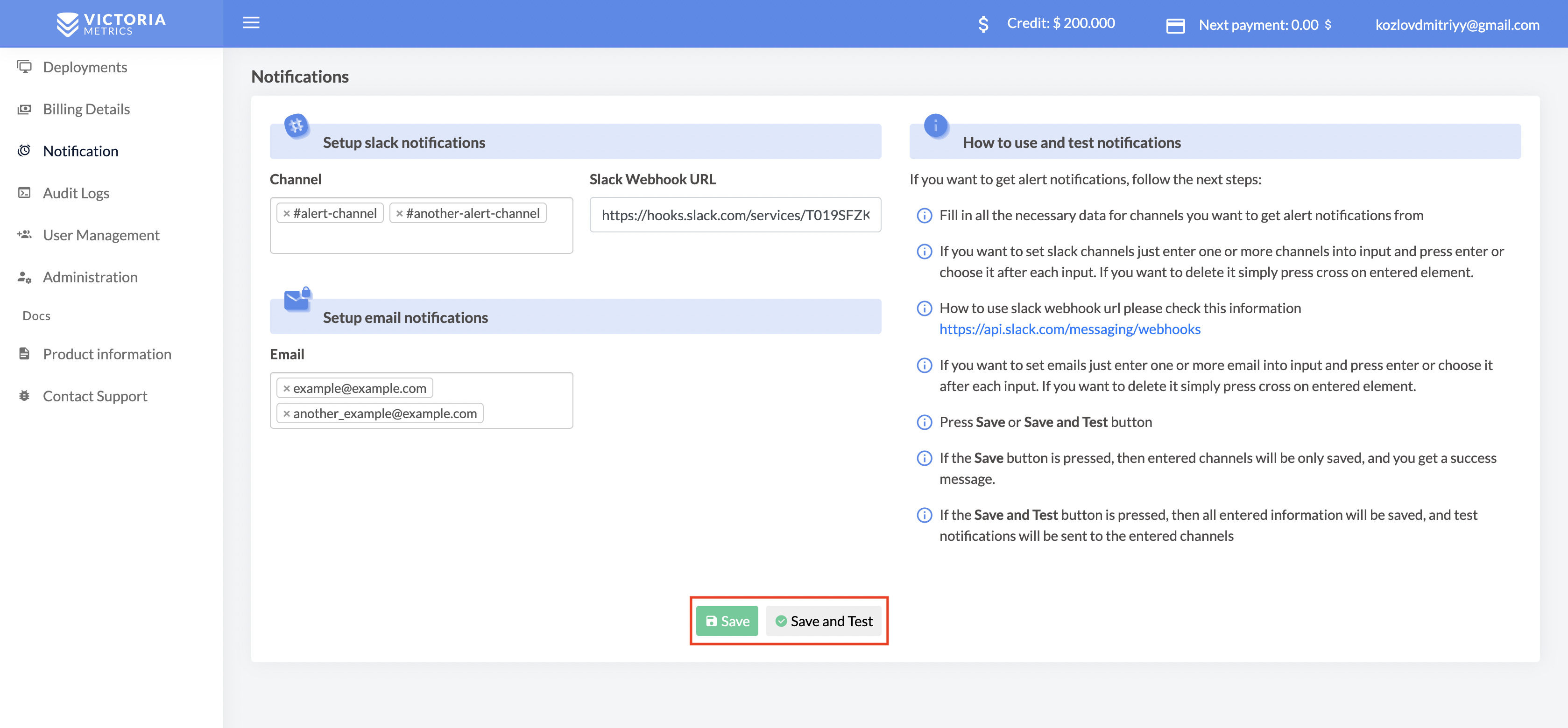This screenshot has height=728, width=1568.
Task: Click the Administration user-gear icon
Action: pyautogui.click(x=24, y=277)
